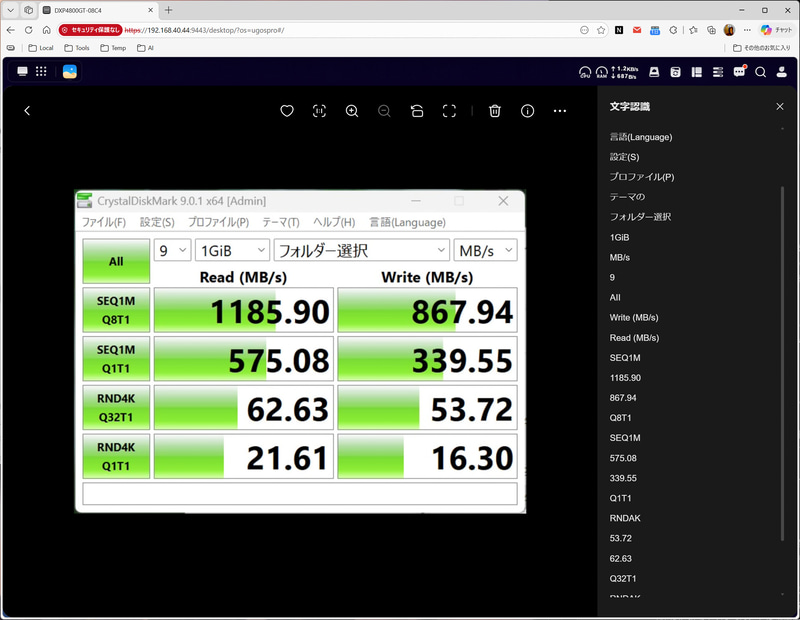Screen dimensions: 800x620
Task: Open the browser extensions puzzle icon
Action: 673,30
